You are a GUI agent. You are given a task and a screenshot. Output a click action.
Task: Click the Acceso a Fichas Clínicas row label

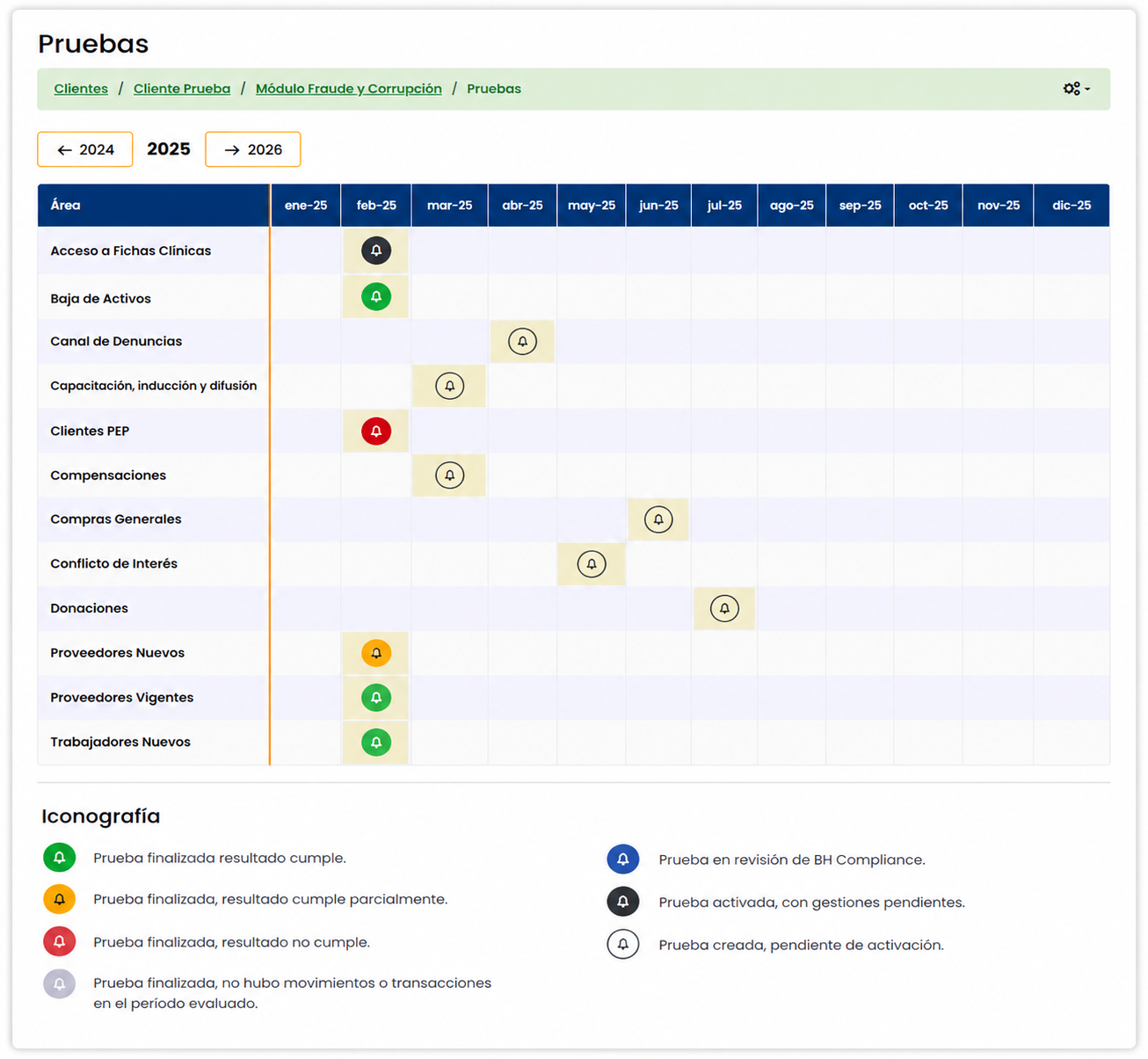[x=131, y=251]
